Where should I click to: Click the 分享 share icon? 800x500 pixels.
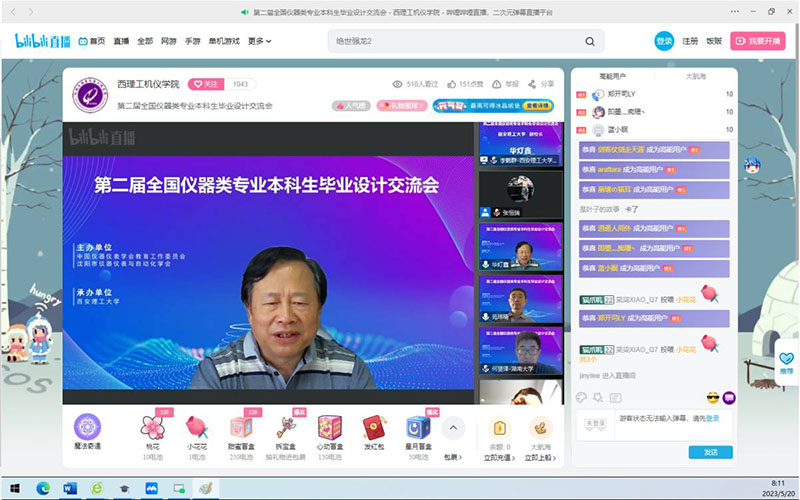click(532, 84)
